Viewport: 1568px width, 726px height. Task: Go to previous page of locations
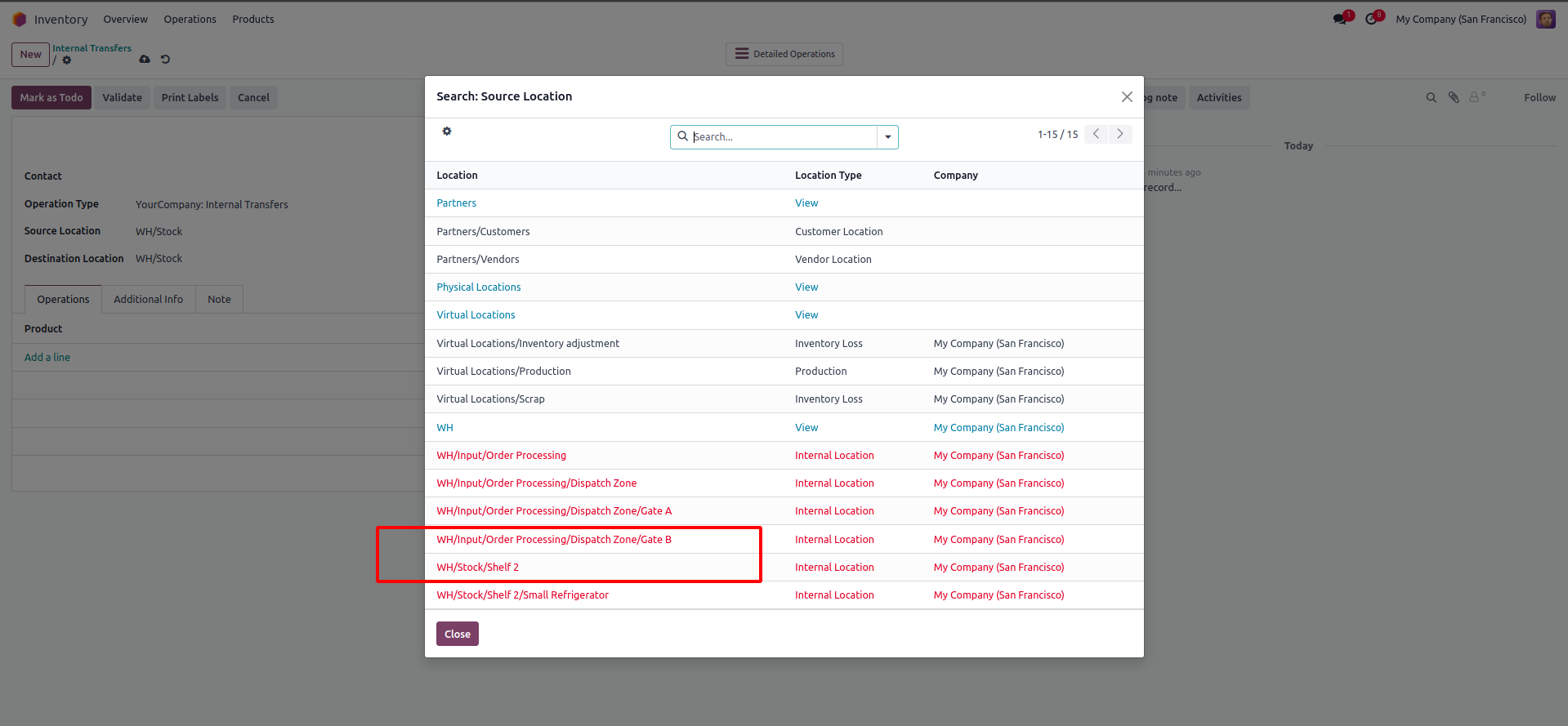point(1096,134)
